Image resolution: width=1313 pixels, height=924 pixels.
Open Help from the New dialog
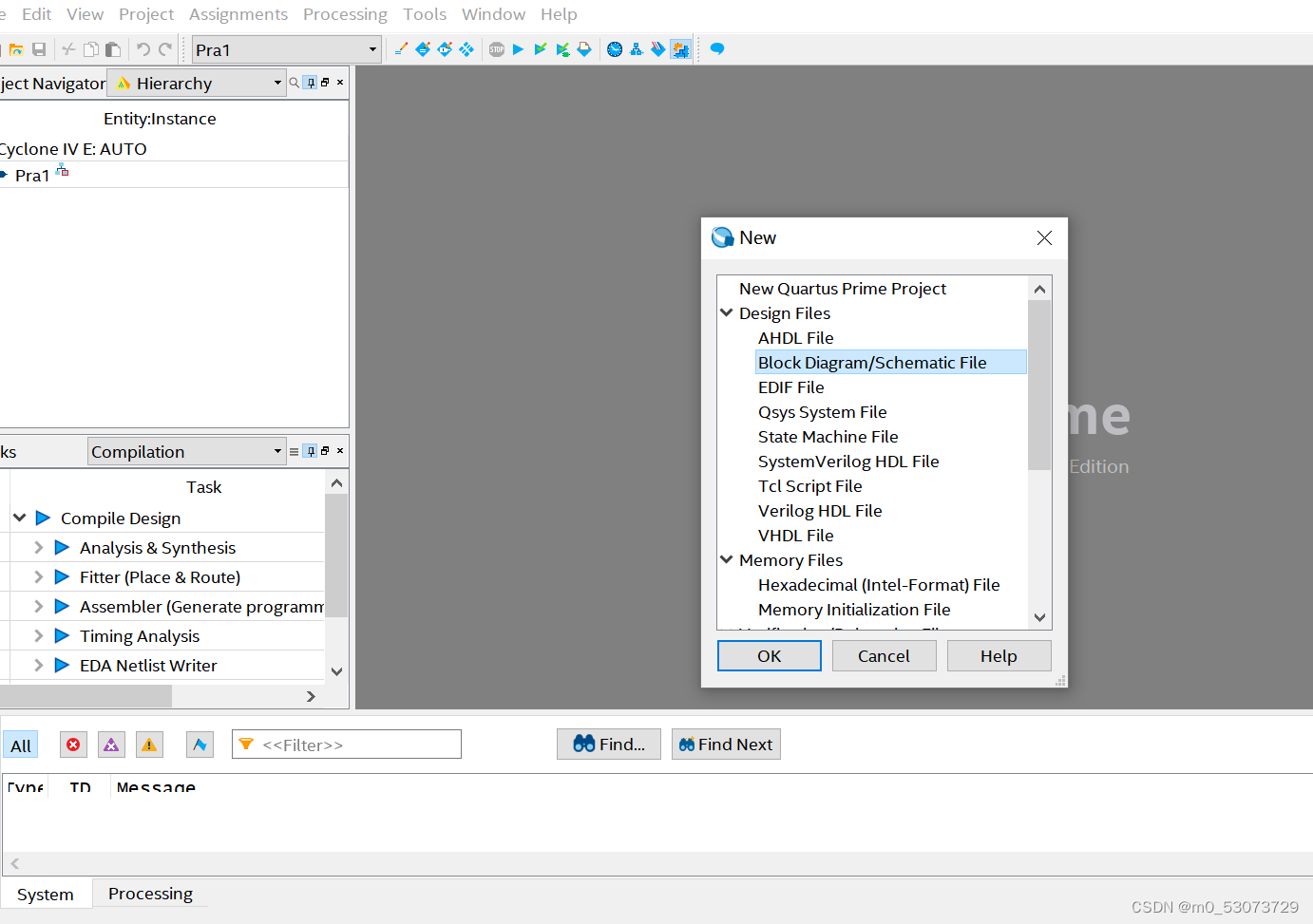coord(999,656)
